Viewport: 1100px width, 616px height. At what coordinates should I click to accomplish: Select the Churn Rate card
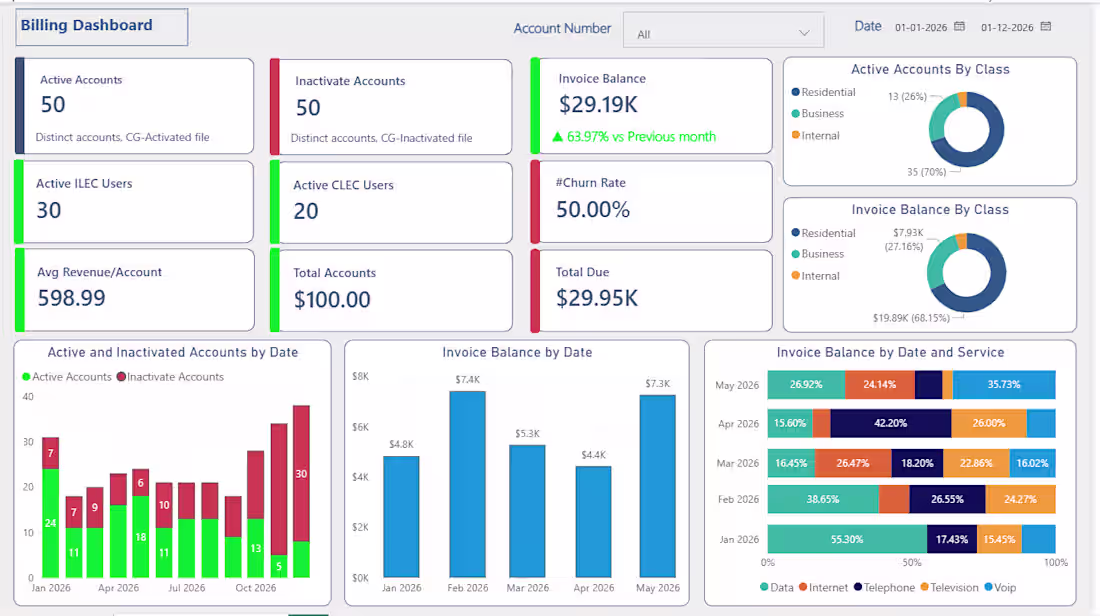point(651,202)
